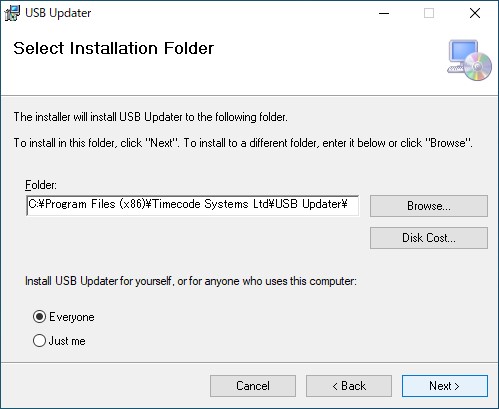Click the "Select Installation Folder" heading

pyautogui.click(x=113, y=48)
